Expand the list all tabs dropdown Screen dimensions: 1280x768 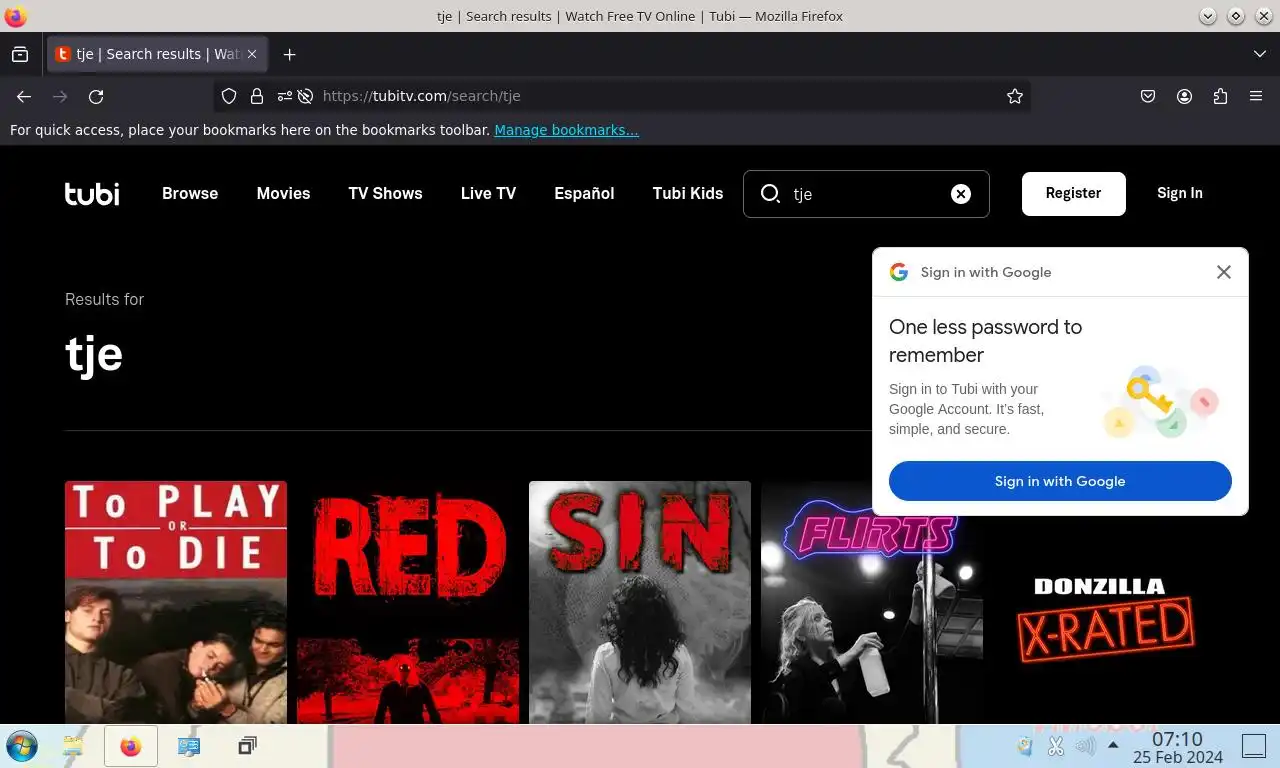1259,54
